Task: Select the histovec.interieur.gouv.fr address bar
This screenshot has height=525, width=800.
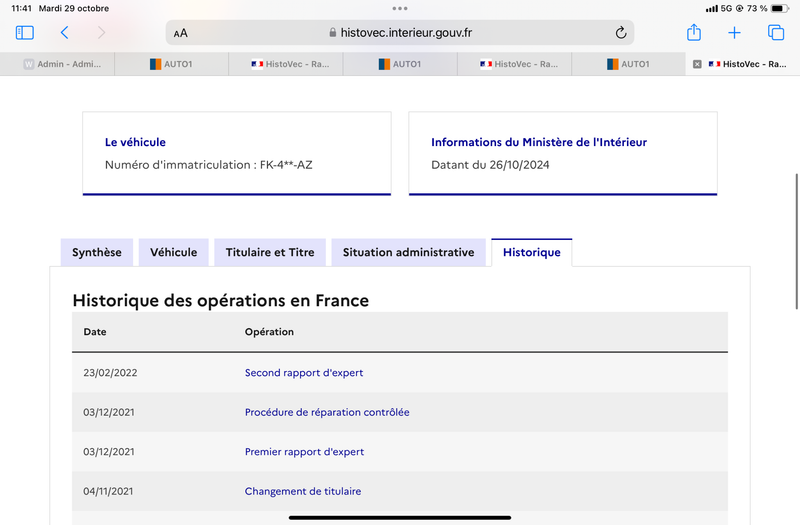Action: point(400,33)
